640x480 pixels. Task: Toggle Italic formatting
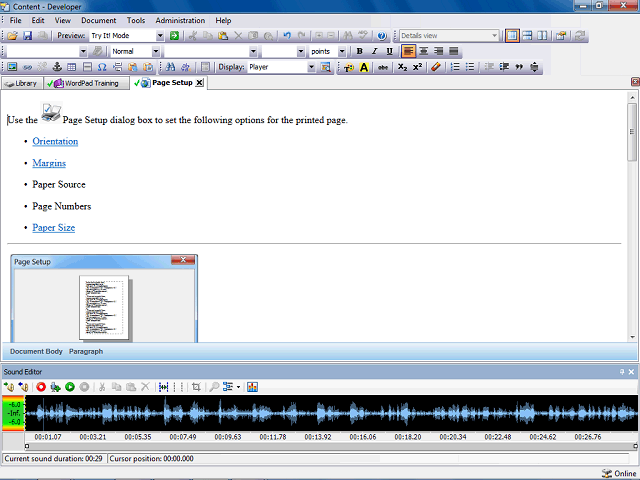(374, 51)
